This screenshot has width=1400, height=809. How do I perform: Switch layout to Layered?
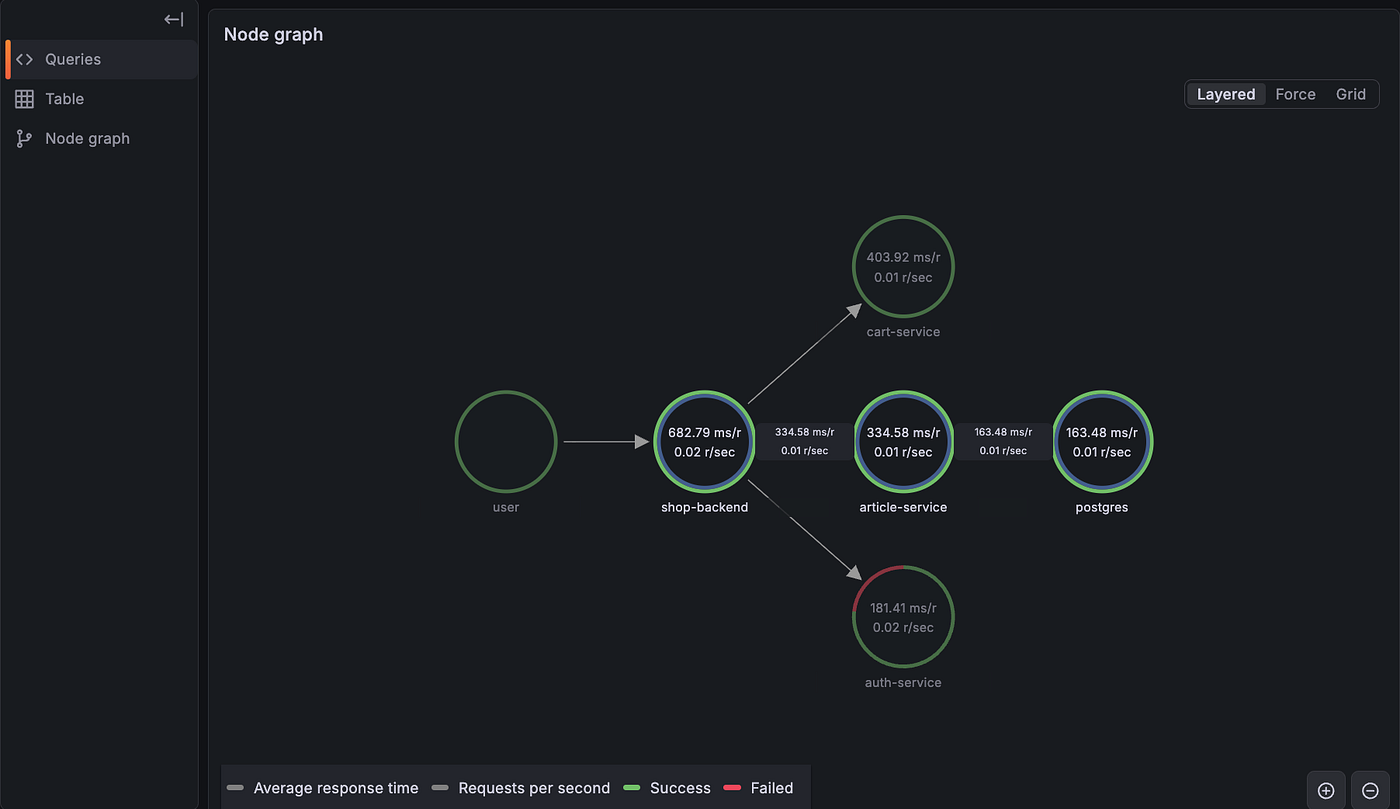pos(1226,94)
